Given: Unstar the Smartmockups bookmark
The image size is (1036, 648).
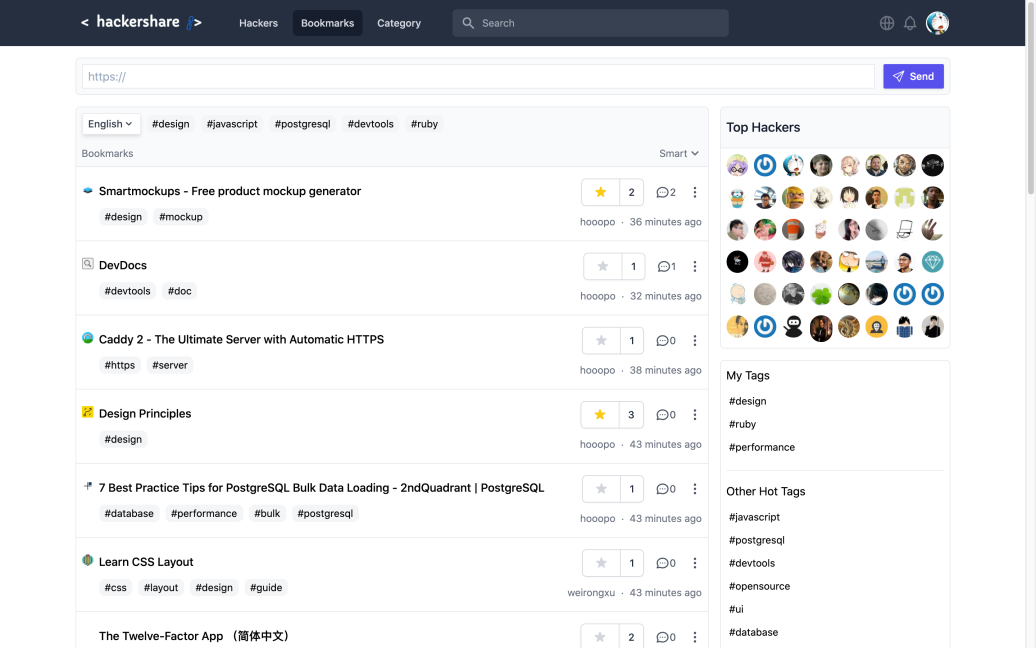Looking at the screenshot, I should (x=600, y=192).
